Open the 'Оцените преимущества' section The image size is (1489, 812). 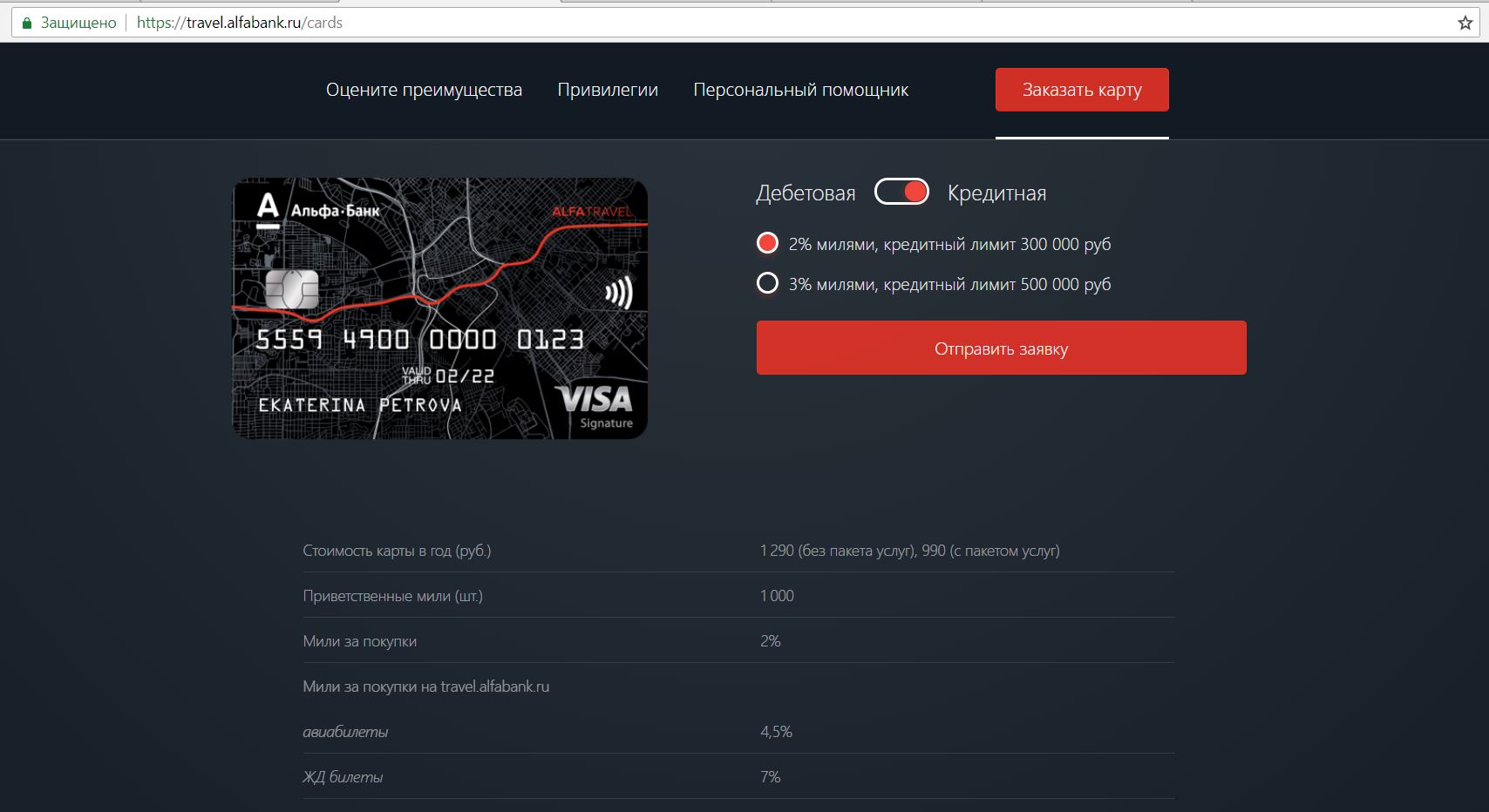tap(424, 90)
